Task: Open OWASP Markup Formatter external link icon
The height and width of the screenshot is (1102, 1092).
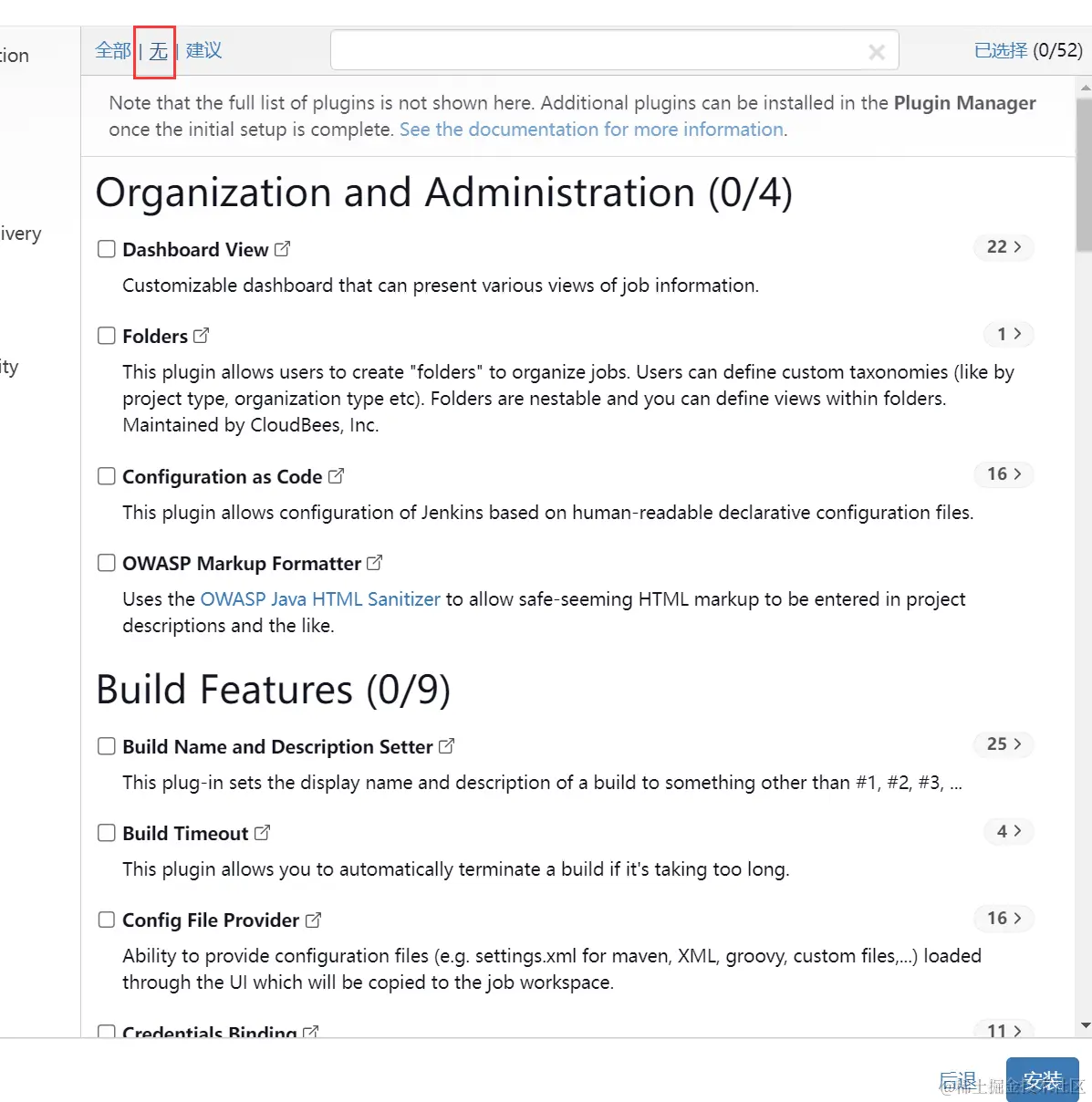Action: (x=374, y=562)
